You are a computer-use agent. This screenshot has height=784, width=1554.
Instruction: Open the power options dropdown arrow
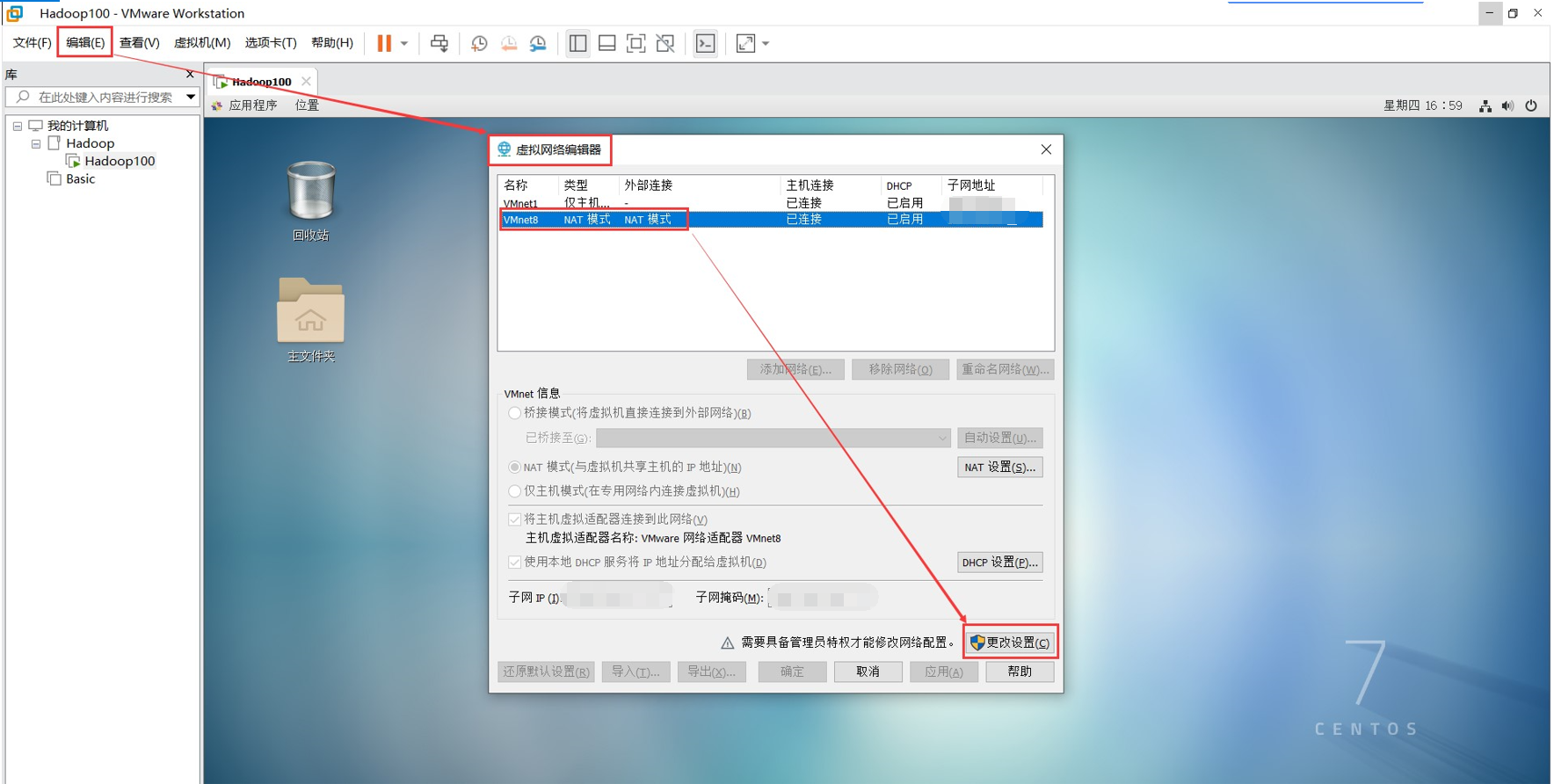[x=404, y=43]
